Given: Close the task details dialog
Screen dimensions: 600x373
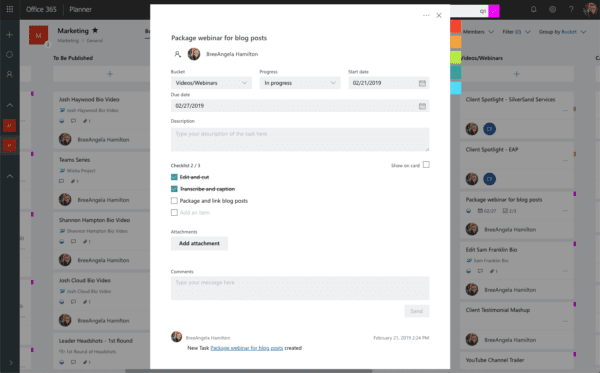Looking at the screenshot, I should pos(439,15).
